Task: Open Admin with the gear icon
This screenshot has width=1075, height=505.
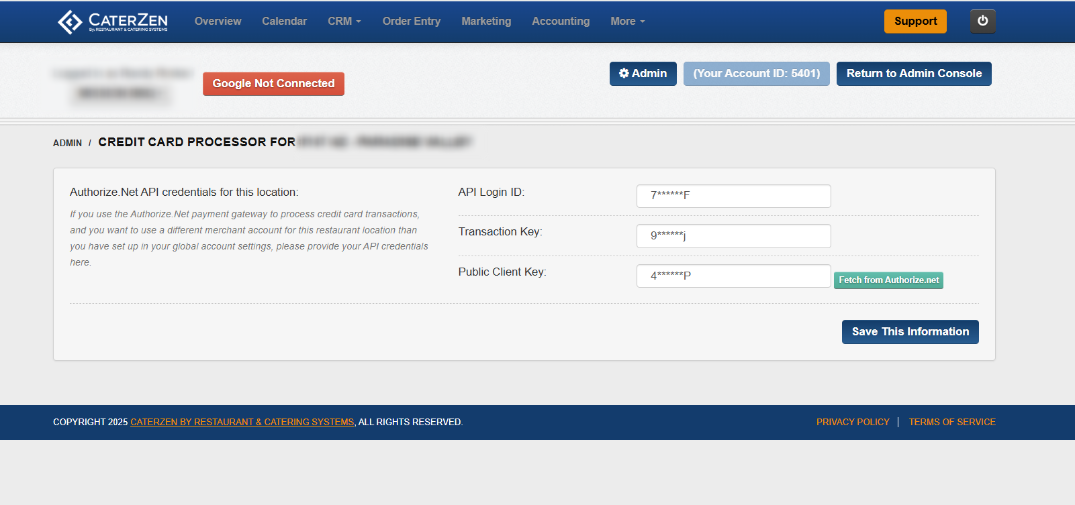Action: [643, 74]
